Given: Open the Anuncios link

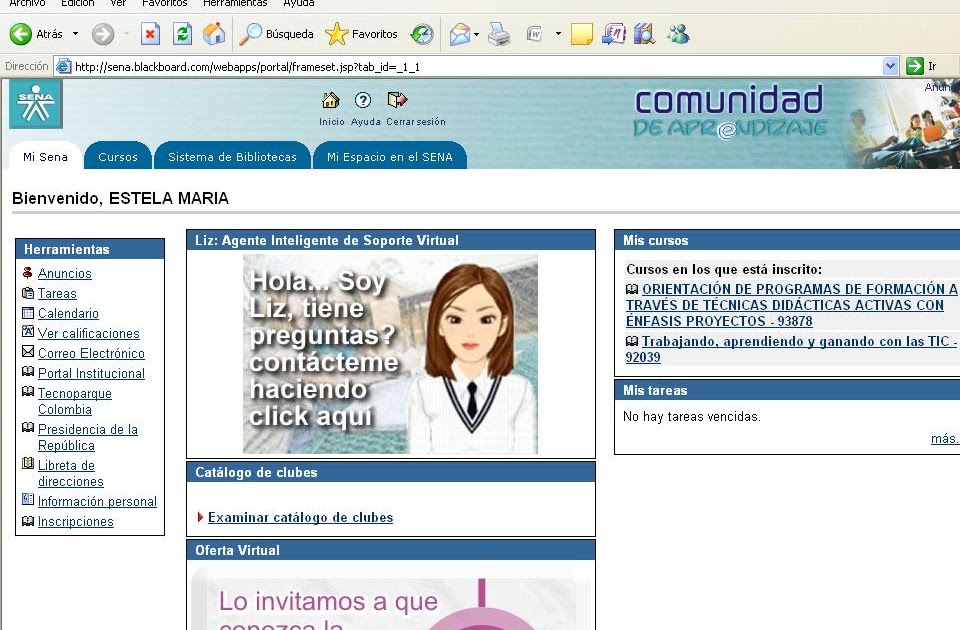Looking at the screenshot, I should pyautogui.click(x=64, y=274).
